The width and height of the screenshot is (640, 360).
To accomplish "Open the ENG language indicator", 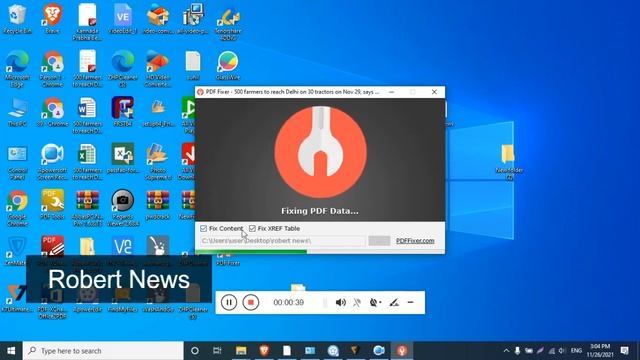I will click(x=576, y=351).
